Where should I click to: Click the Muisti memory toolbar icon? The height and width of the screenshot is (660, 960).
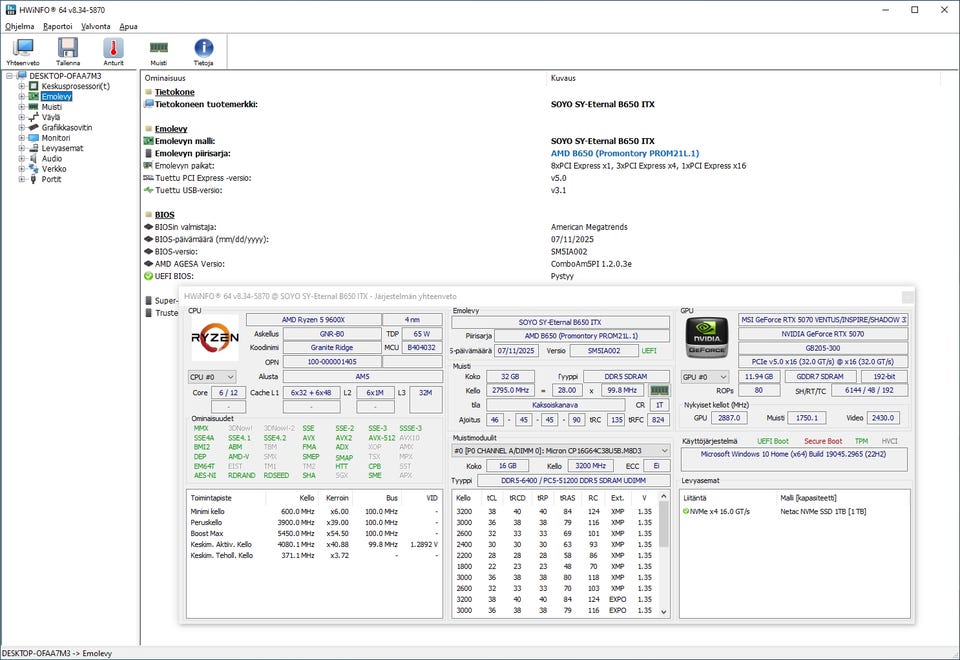pyautogui.click(x=158, y=48)
